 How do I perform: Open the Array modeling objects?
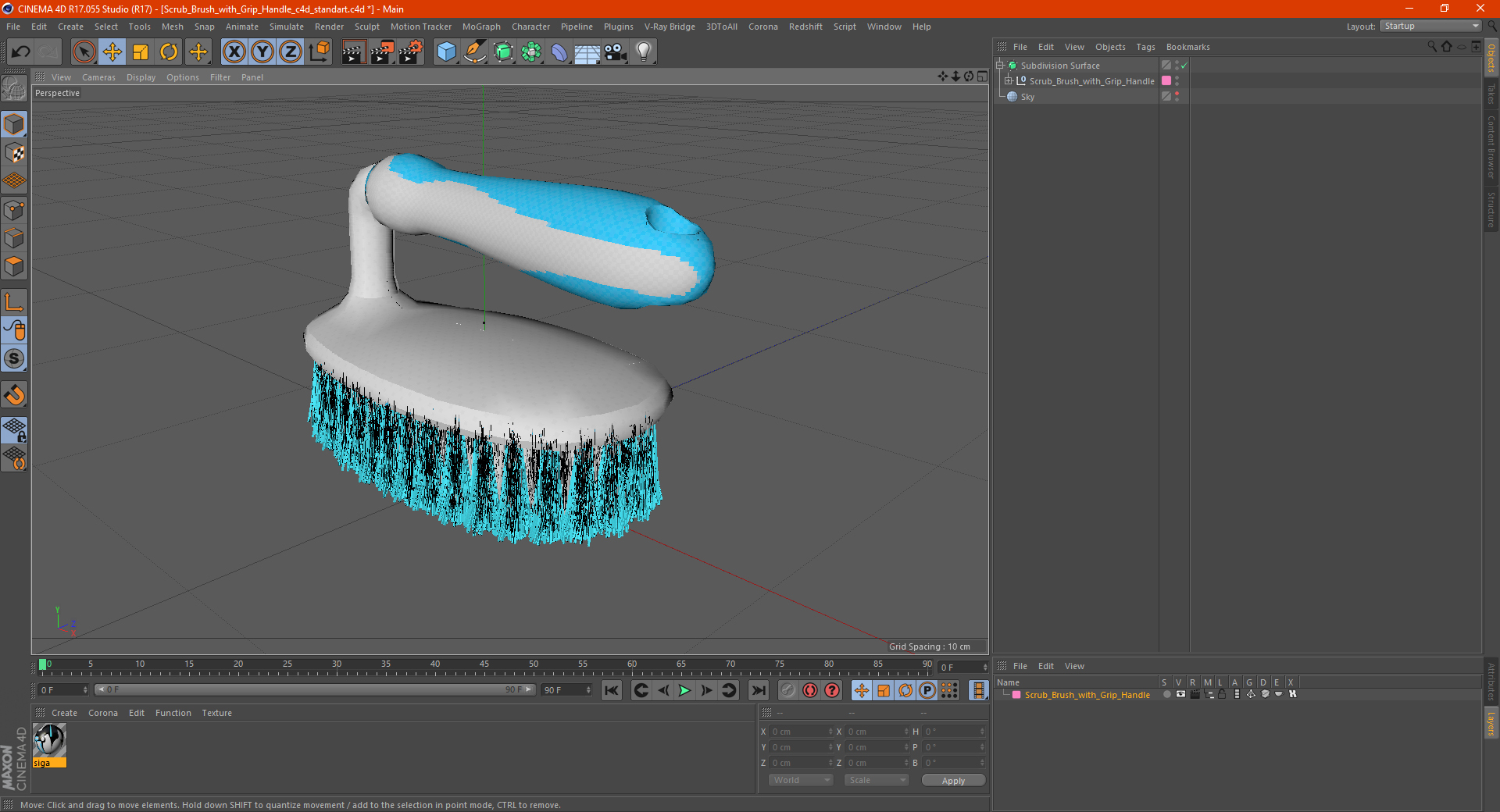[531, 52]
